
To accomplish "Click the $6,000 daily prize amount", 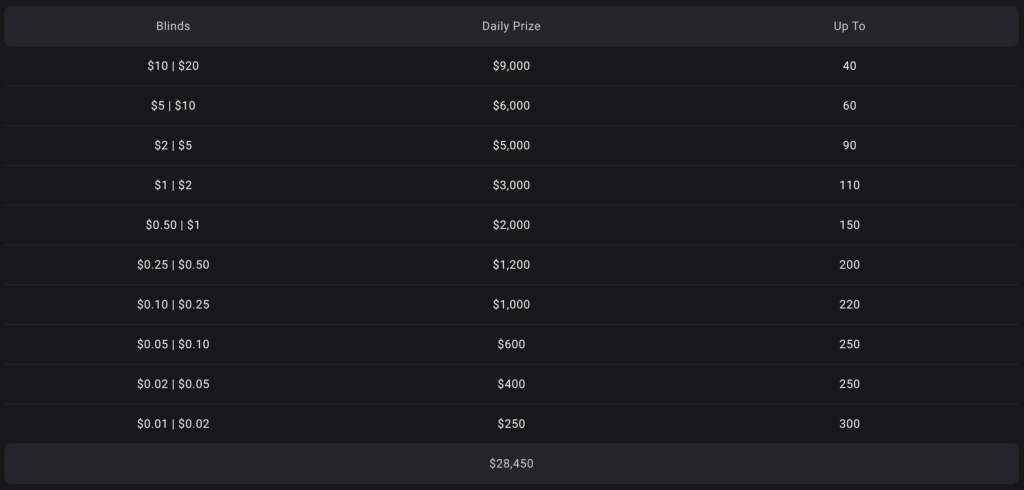I will (x=511, y=106).
